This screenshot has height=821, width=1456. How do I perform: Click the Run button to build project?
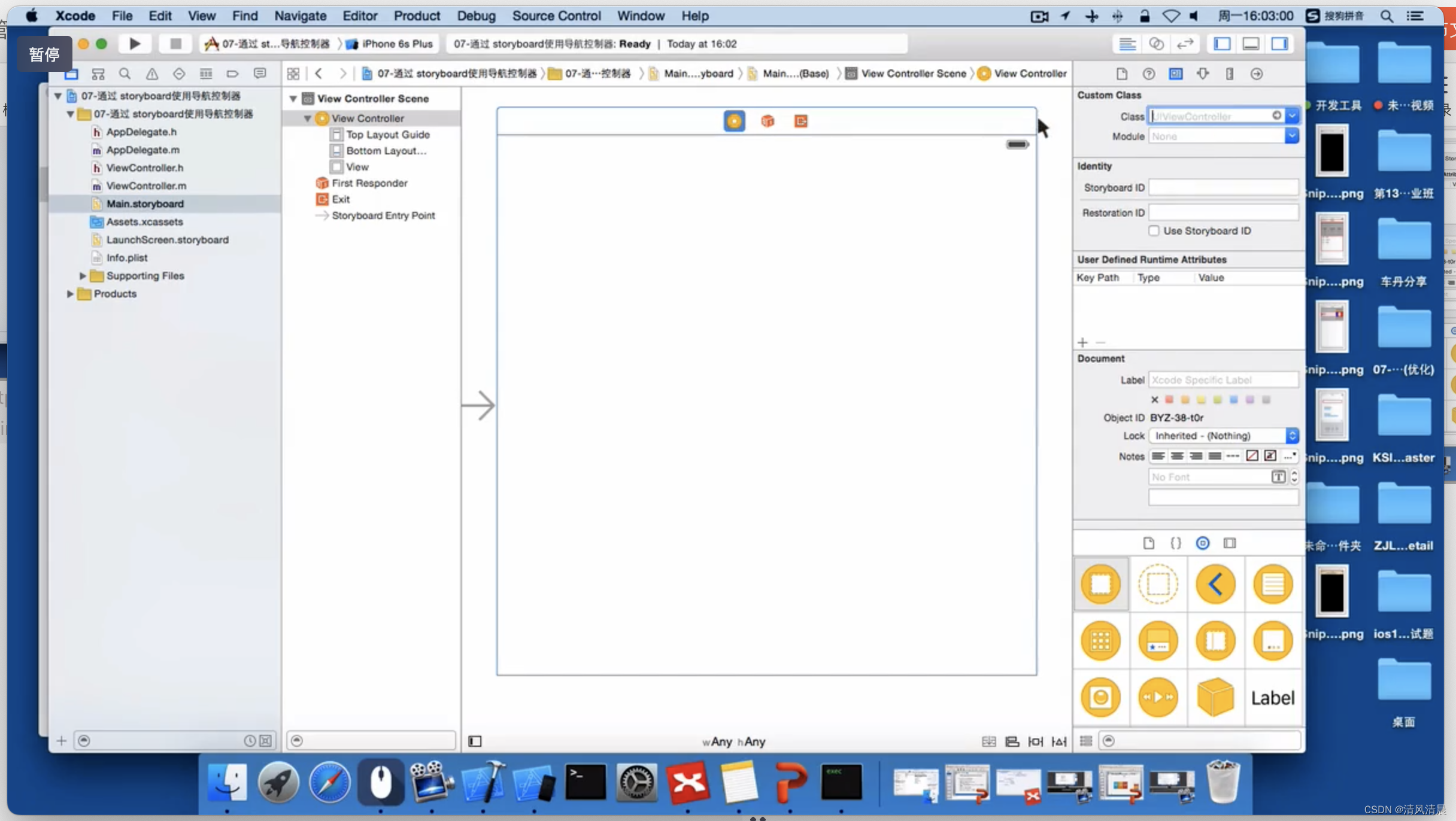click(x=134, y=43)
